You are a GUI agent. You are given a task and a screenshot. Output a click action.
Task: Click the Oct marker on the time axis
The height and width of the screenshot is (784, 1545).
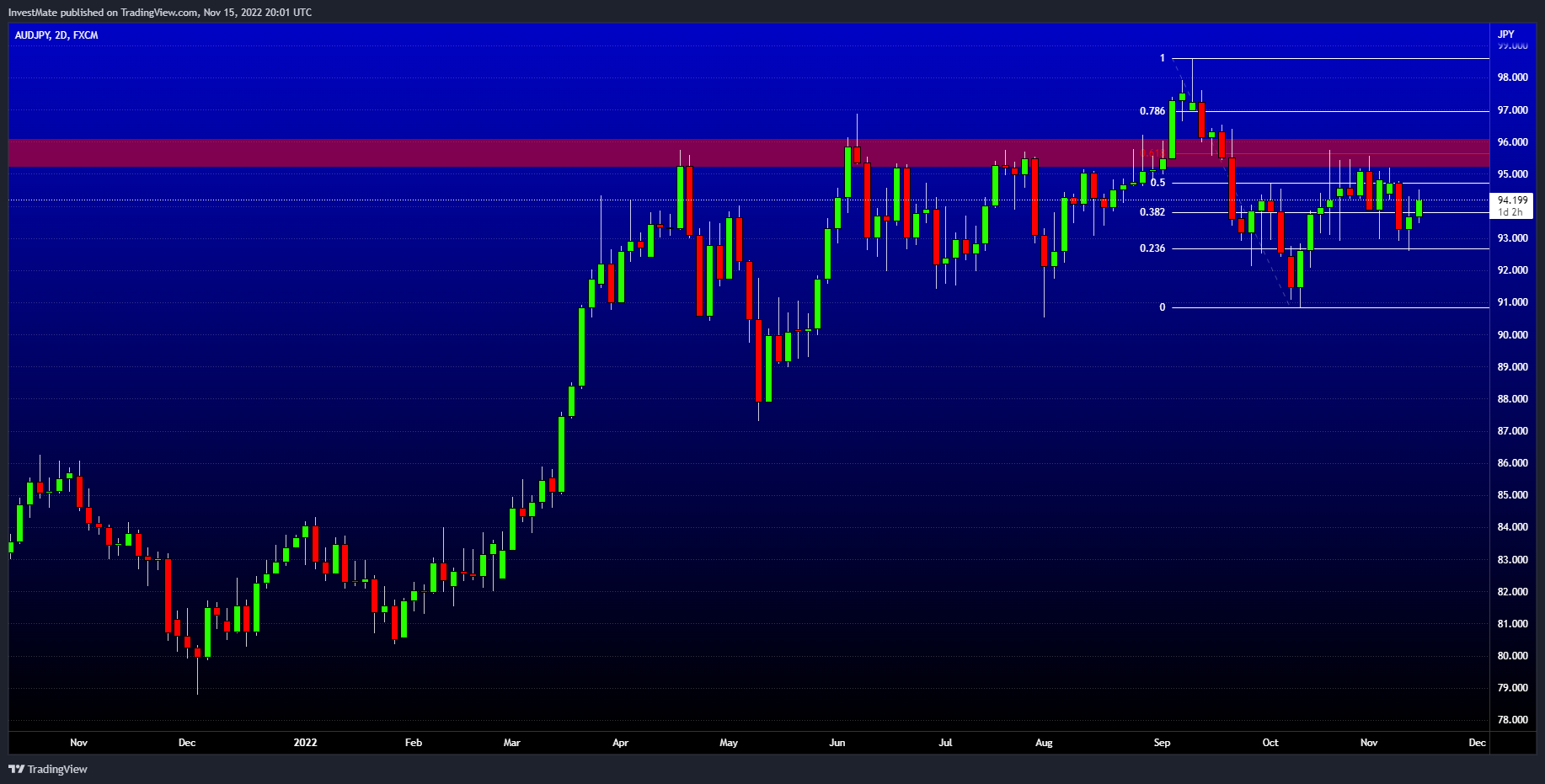click(1270, 743)
